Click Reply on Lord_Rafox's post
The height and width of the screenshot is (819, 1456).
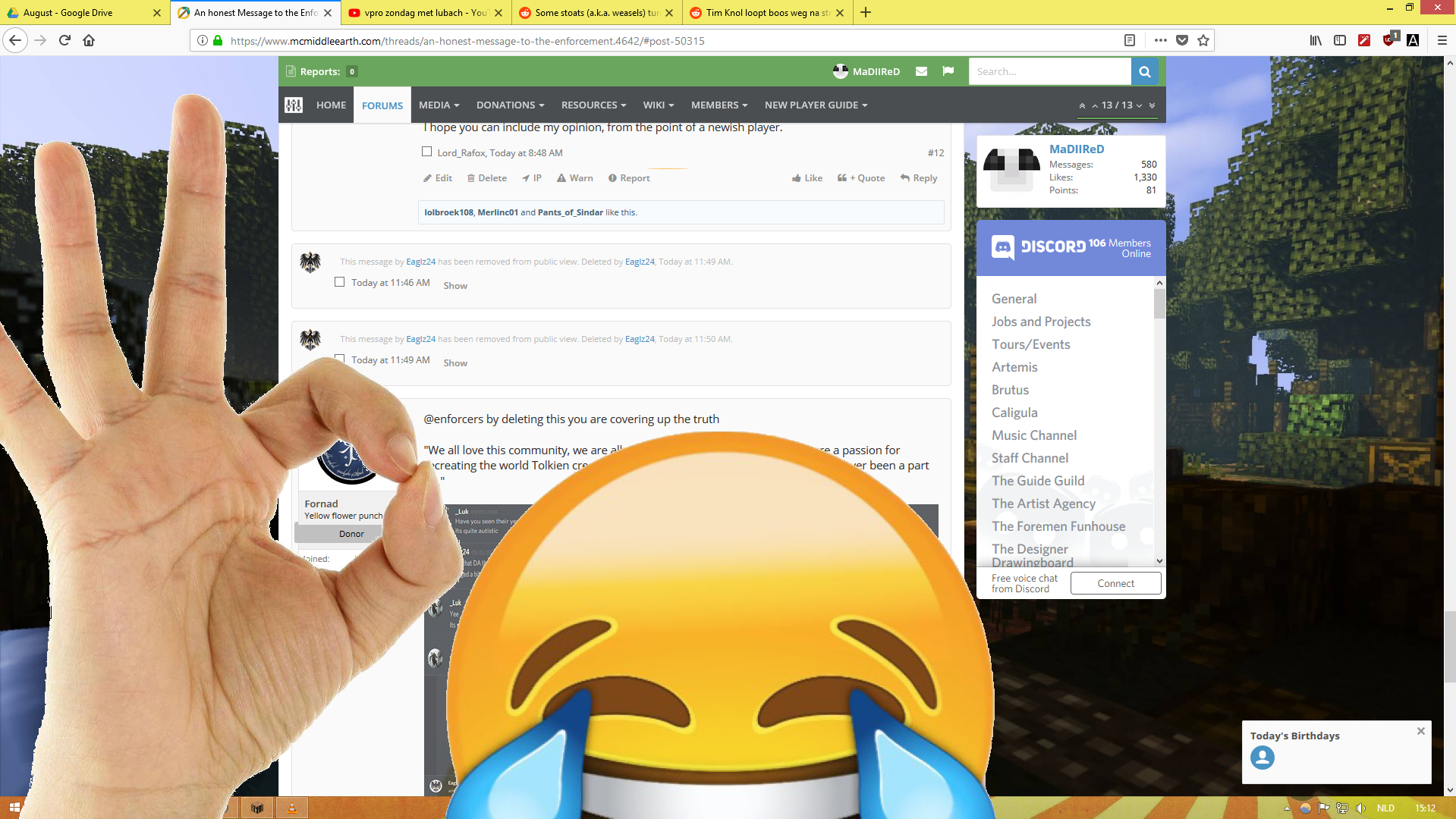tap(919, 178)
